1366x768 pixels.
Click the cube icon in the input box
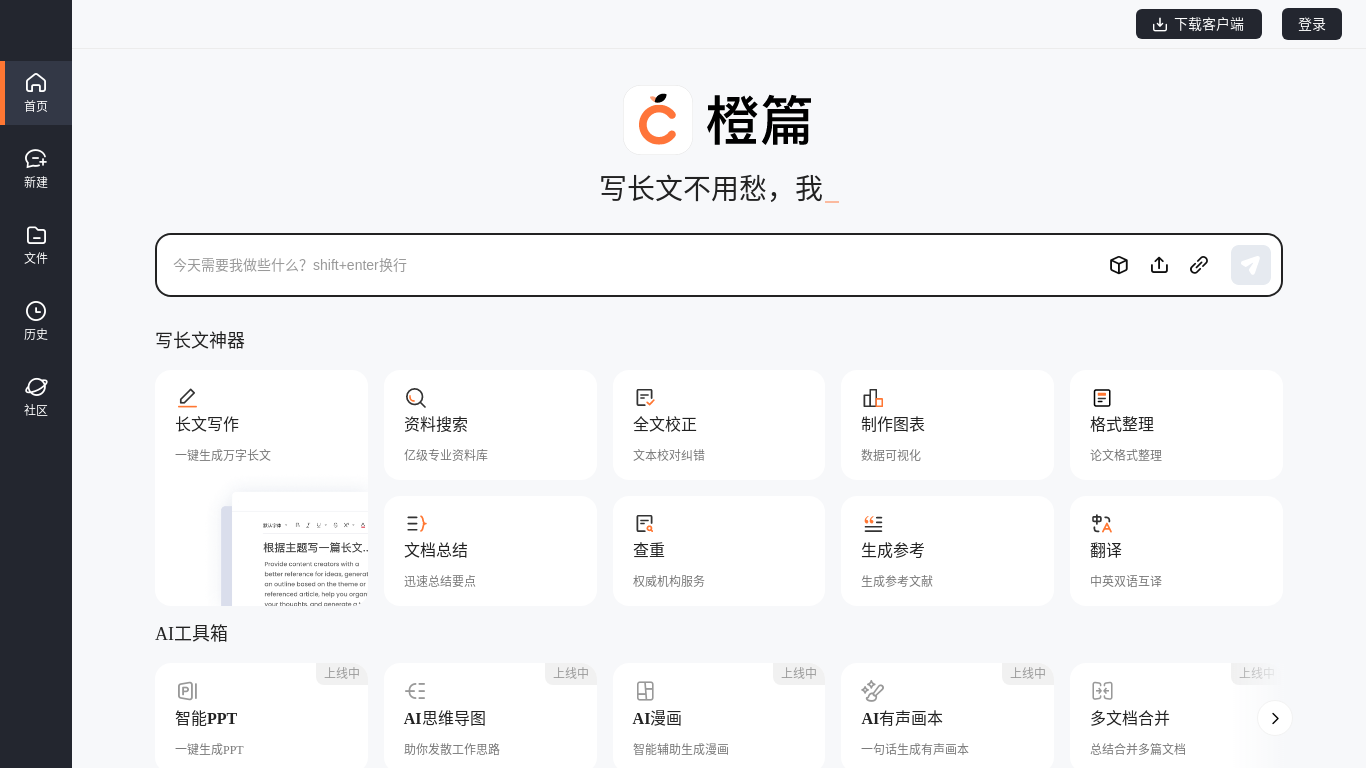point(1119,265)
